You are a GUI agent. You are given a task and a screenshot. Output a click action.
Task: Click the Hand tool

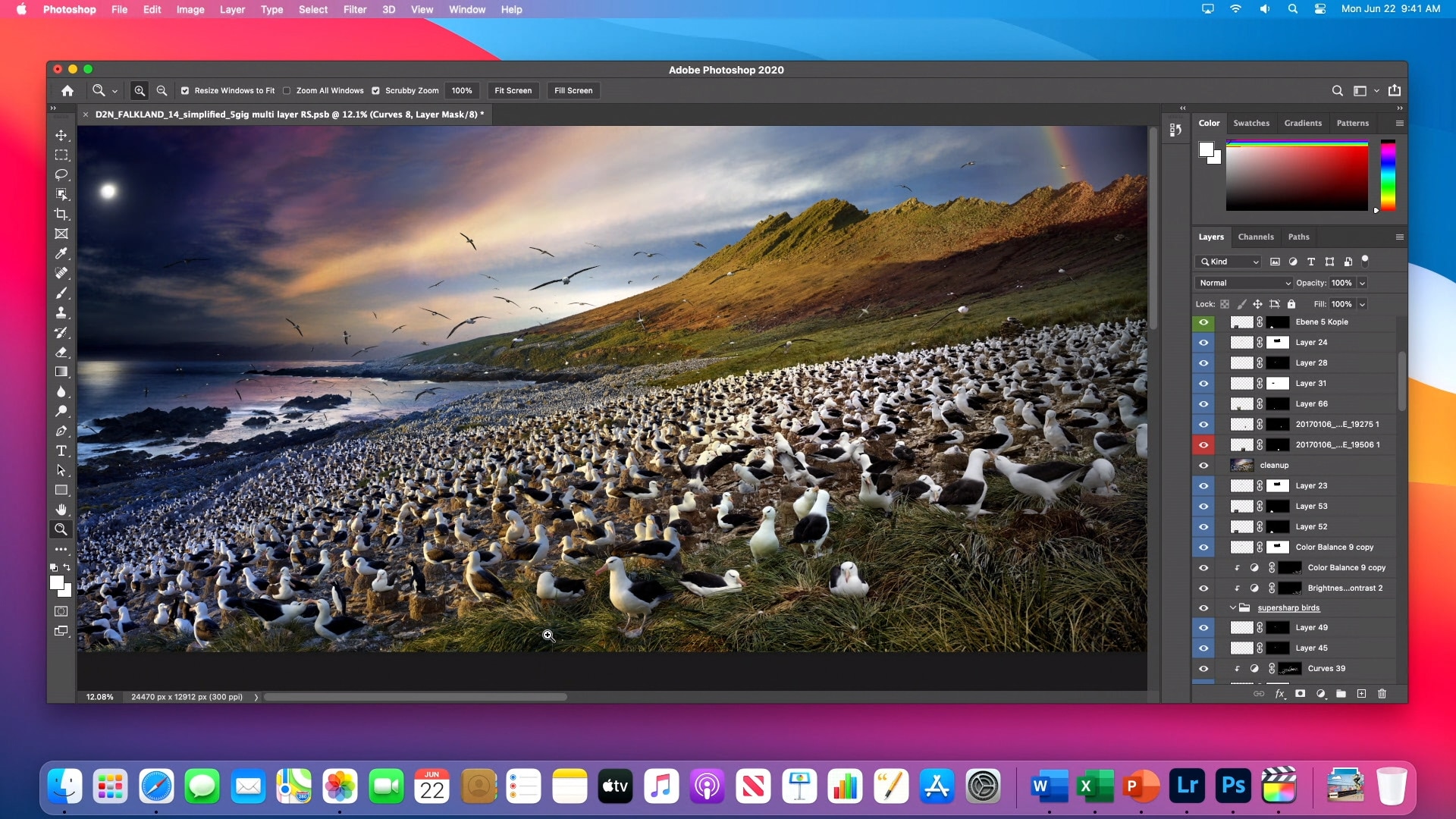coord(61,510)
